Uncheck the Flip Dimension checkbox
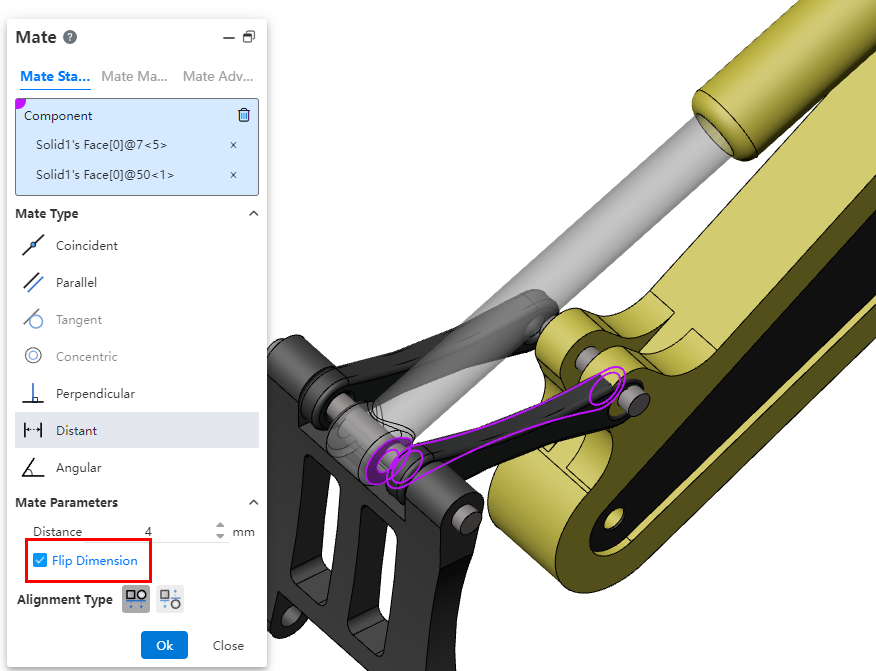 click(x=40, y=560)
